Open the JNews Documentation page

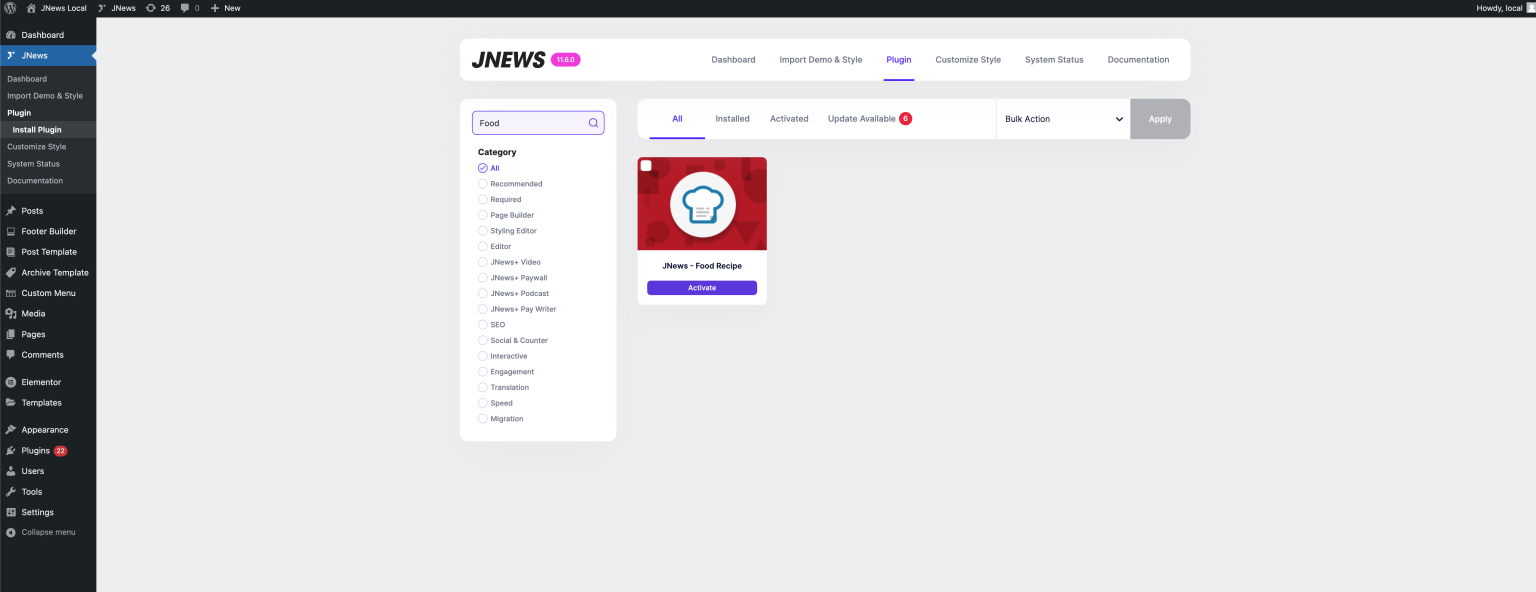(x=1138, y=60)
